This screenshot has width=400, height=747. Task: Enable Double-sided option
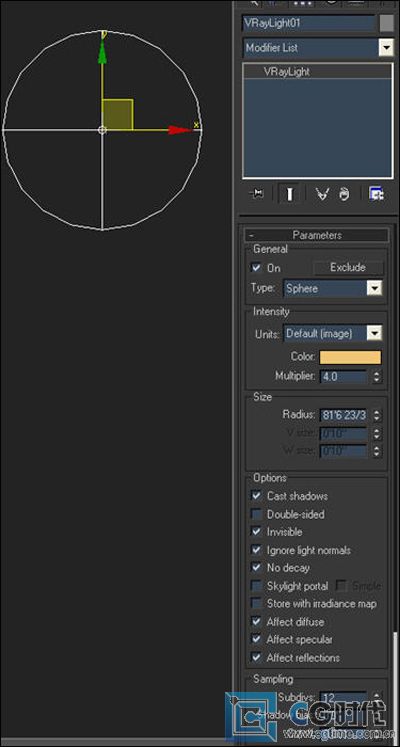coord(257,514)
